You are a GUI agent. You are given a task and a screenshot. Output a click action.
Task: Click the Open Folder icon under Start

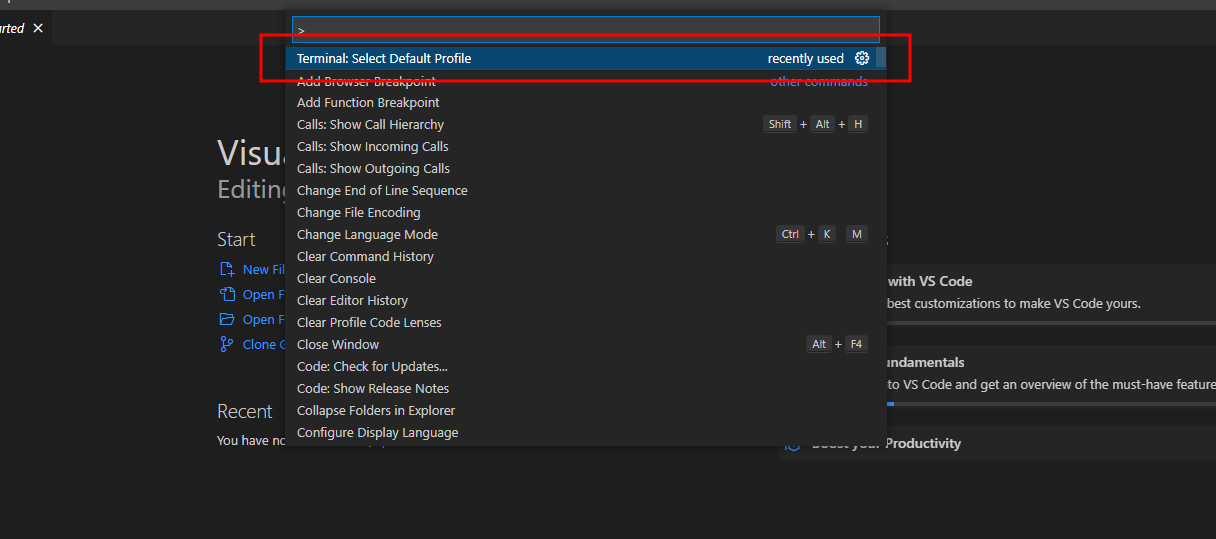226,319
